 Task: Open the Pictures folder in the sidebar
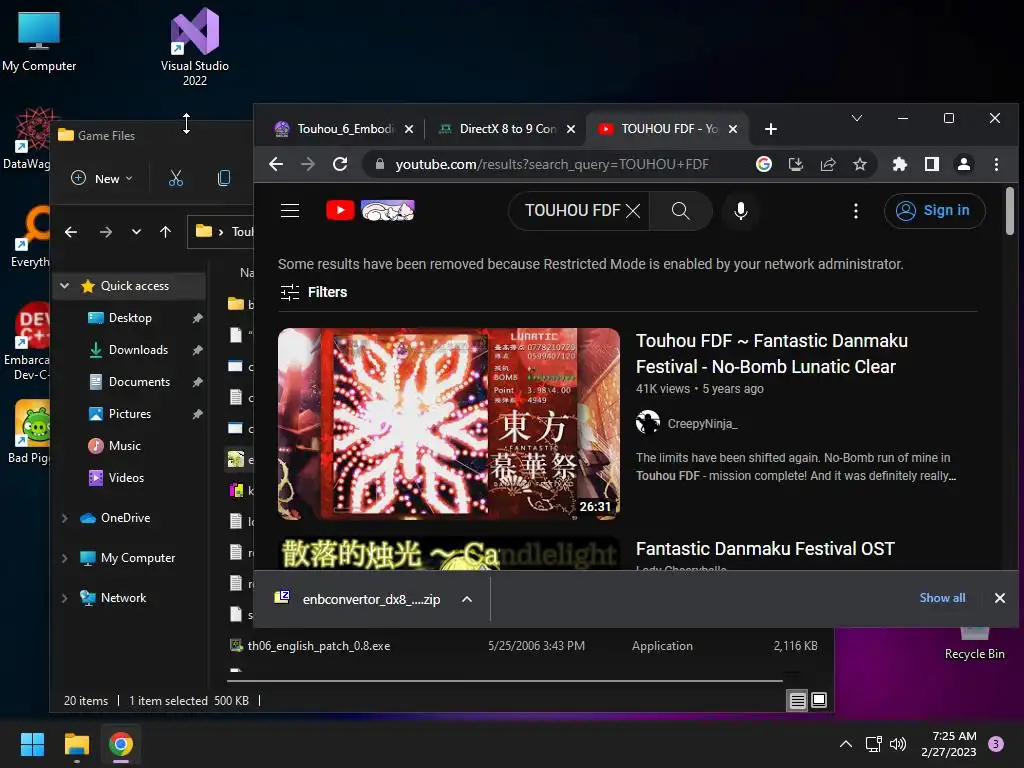129,413
